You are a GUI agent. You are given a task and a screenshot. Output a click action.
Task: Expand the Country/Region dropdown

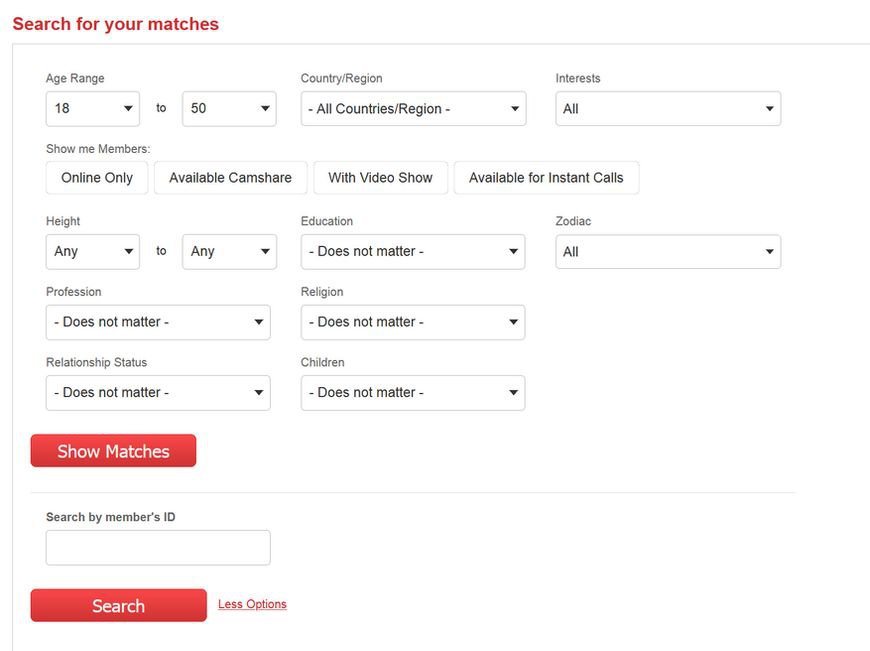click(x=413, y=109)
